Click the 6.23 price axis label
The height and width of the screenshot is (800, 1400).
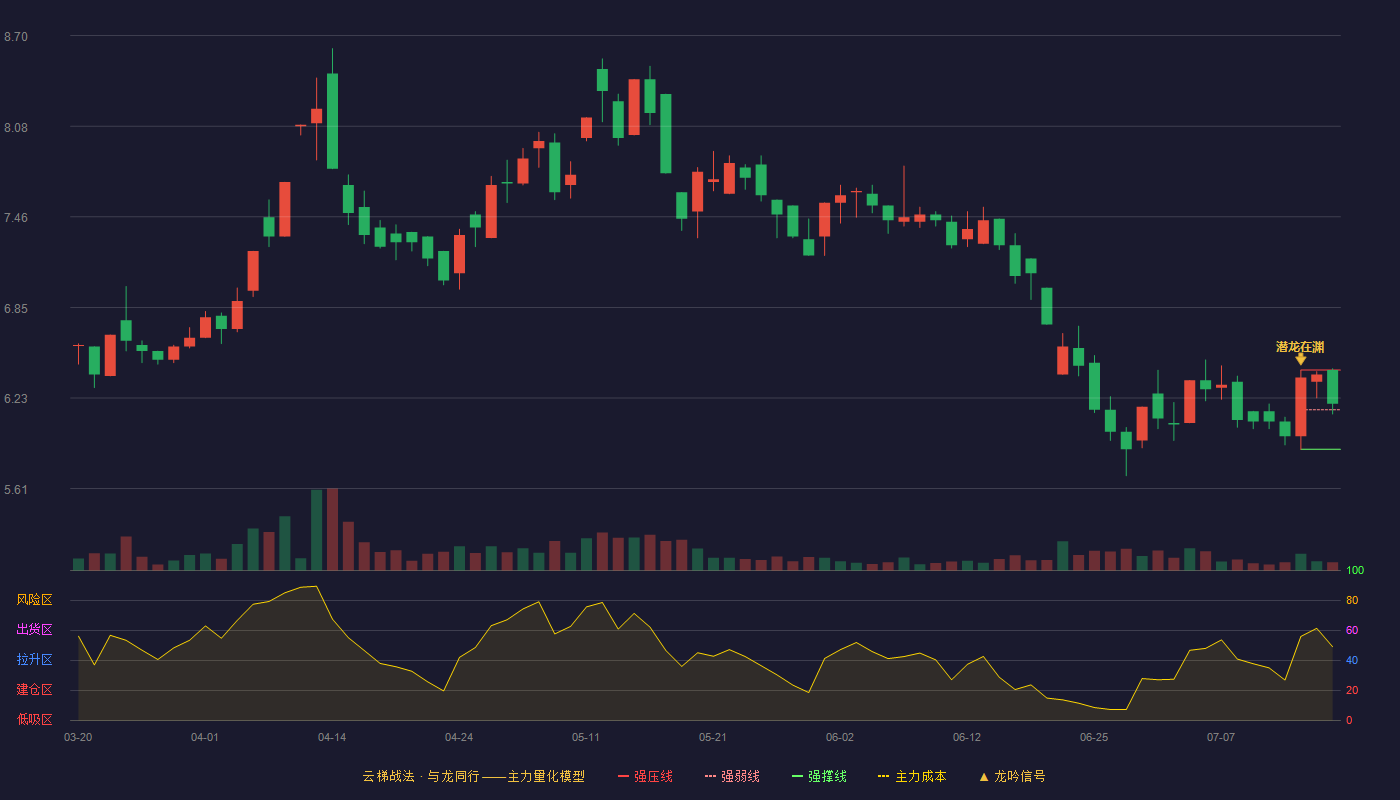coord(16,399)
